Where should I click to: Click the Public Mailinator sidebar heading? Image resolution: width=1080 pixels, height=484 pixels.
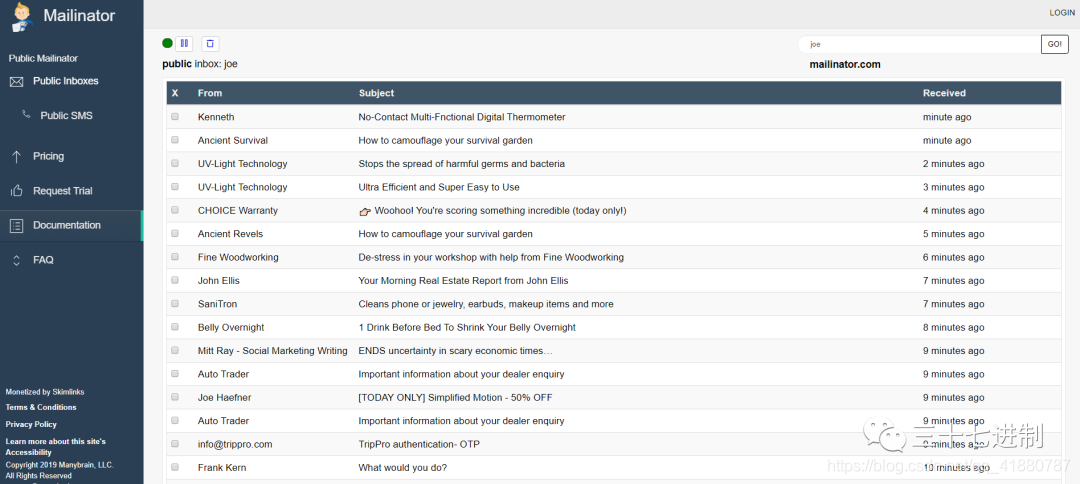coord(43,59)
